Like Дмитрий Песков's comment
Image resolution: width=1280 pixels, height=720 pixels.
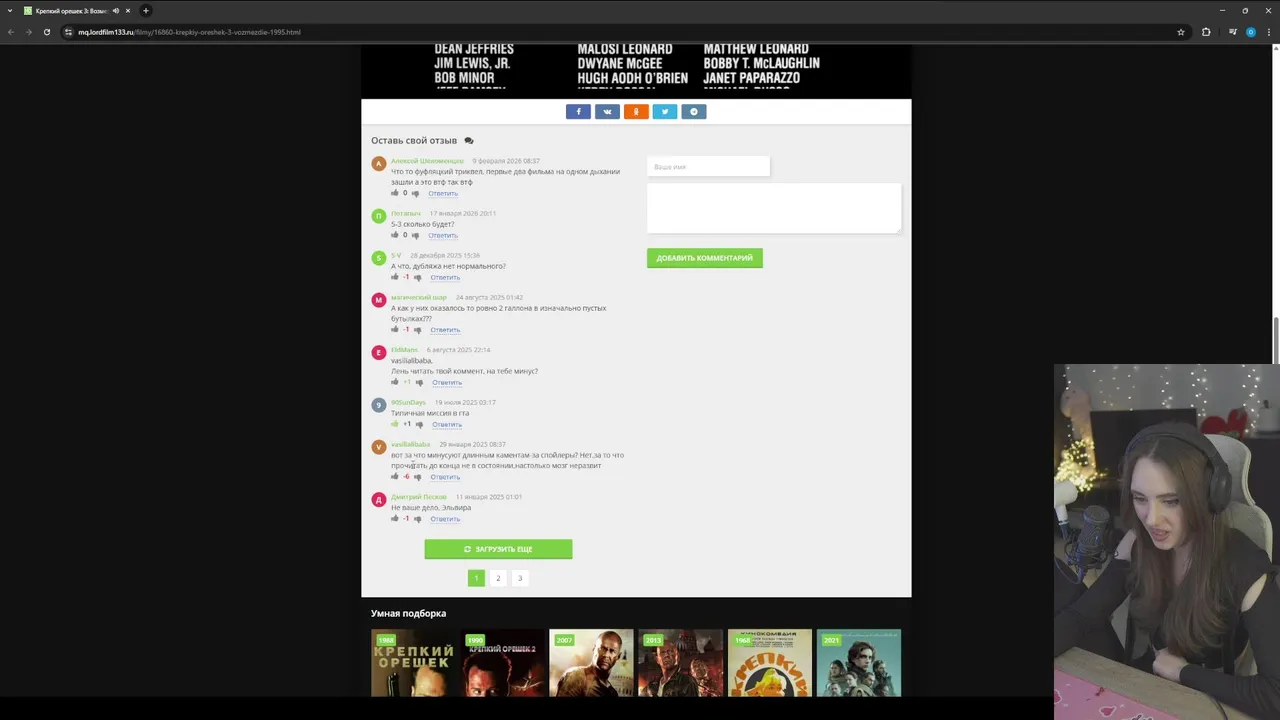click(x=395, y=518)
